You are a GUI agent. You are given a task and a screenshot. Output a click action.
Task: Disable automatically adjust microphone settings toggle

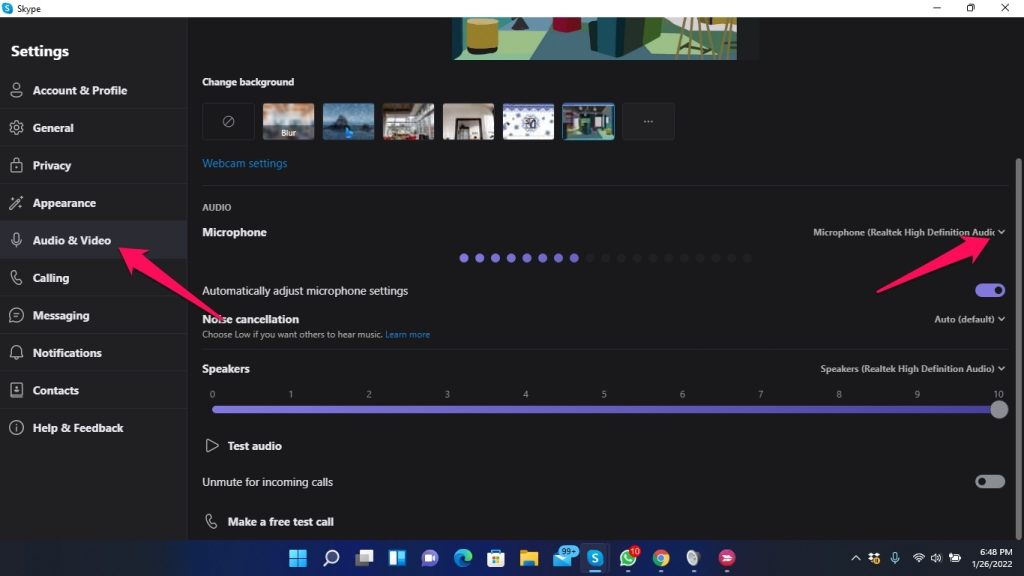tap(990, 290)
